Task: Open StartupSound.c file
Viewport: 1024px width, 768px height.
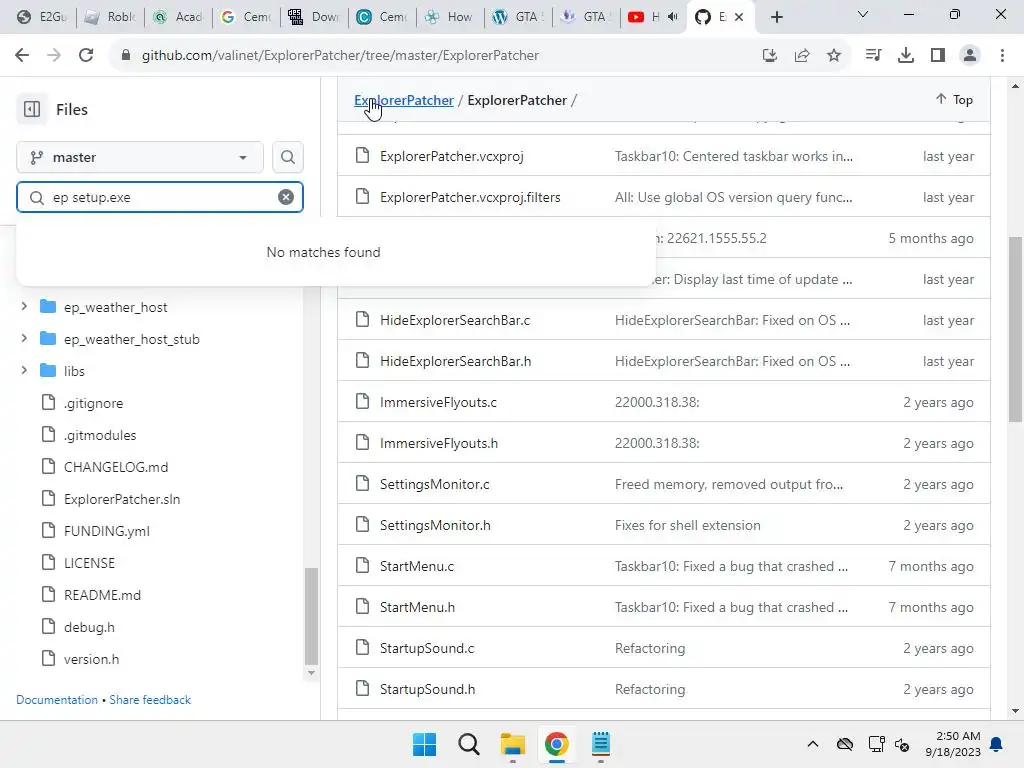Action: click(427, 648)
